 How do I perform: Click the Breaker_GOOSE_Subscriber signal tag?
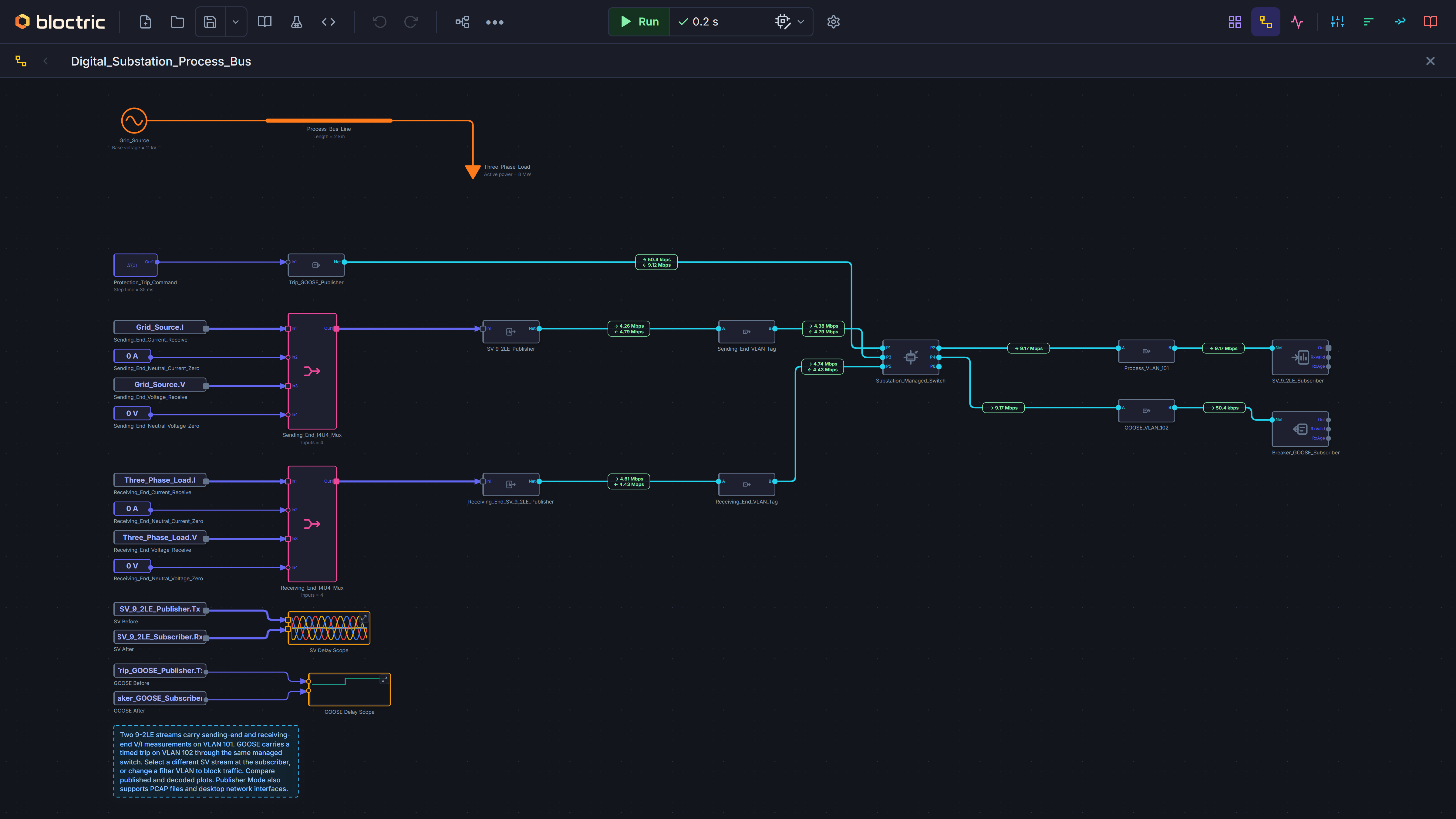tap(160, 698)
